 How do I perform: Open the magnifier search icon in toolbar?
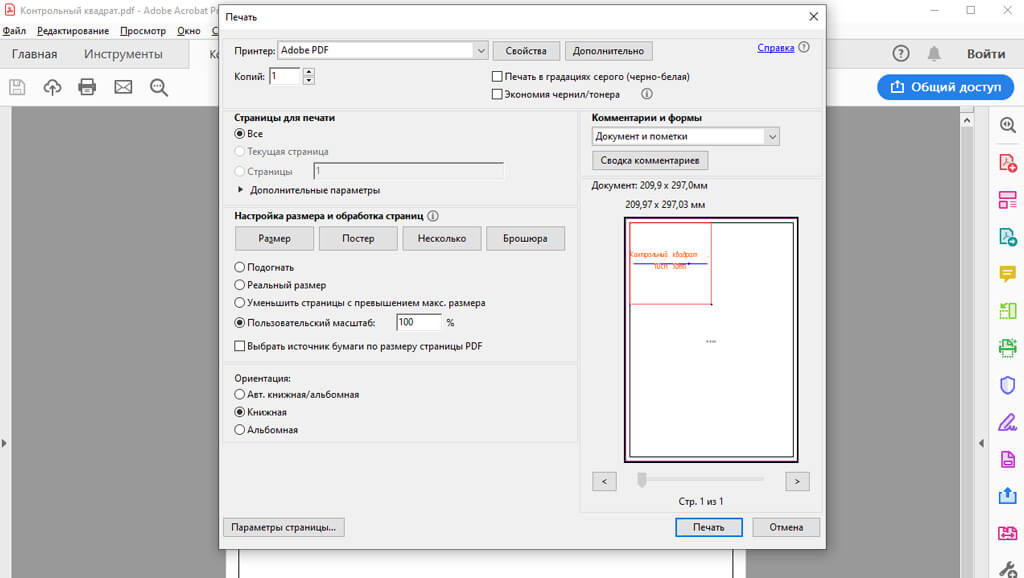pos(158,87)
